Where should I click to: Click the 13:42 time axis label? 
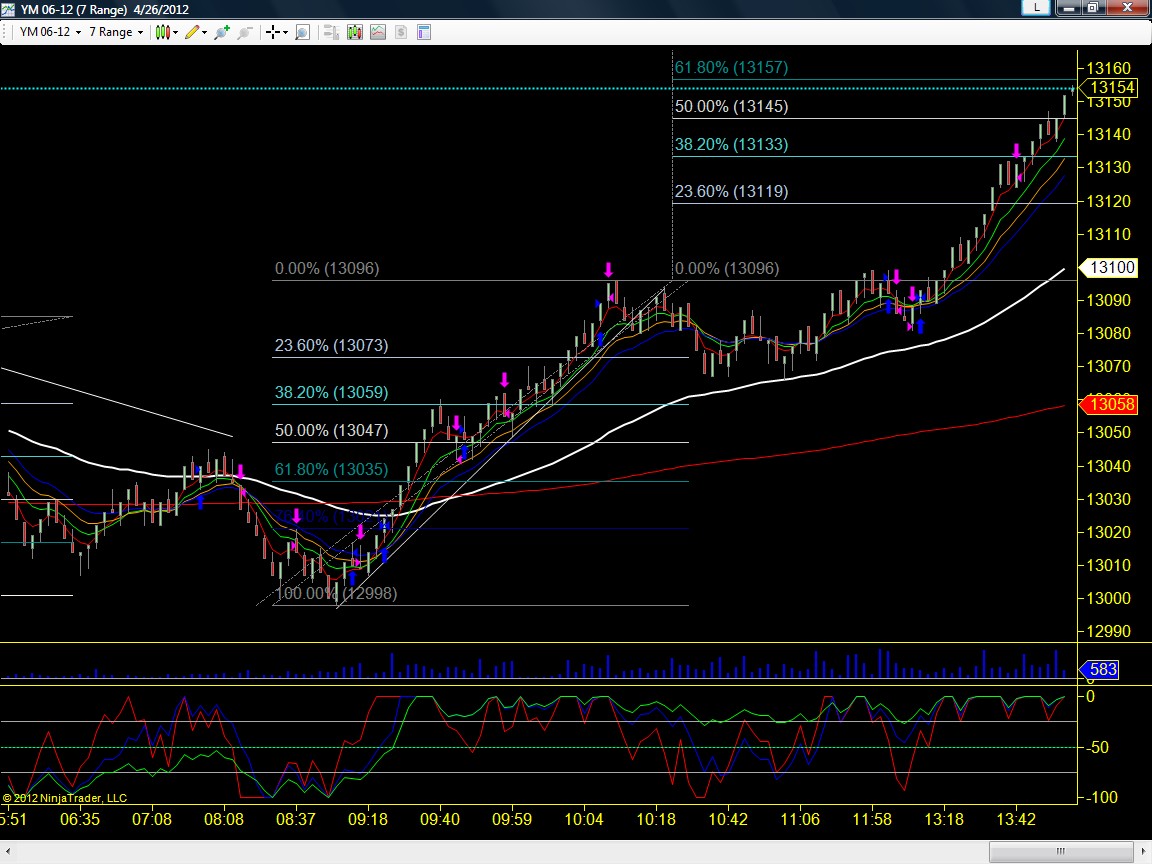click(1015, 818)
